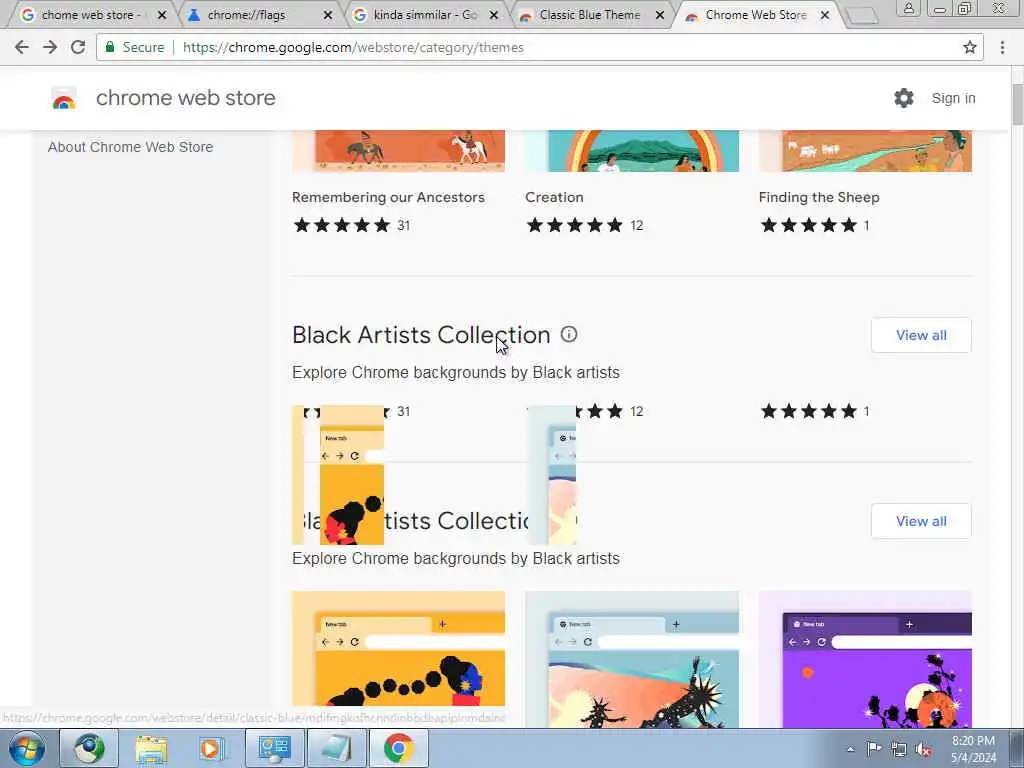The height and width of the screenshot is (768, 1024).
Task: Open the Windows Start orb
Action: point(27,748)
